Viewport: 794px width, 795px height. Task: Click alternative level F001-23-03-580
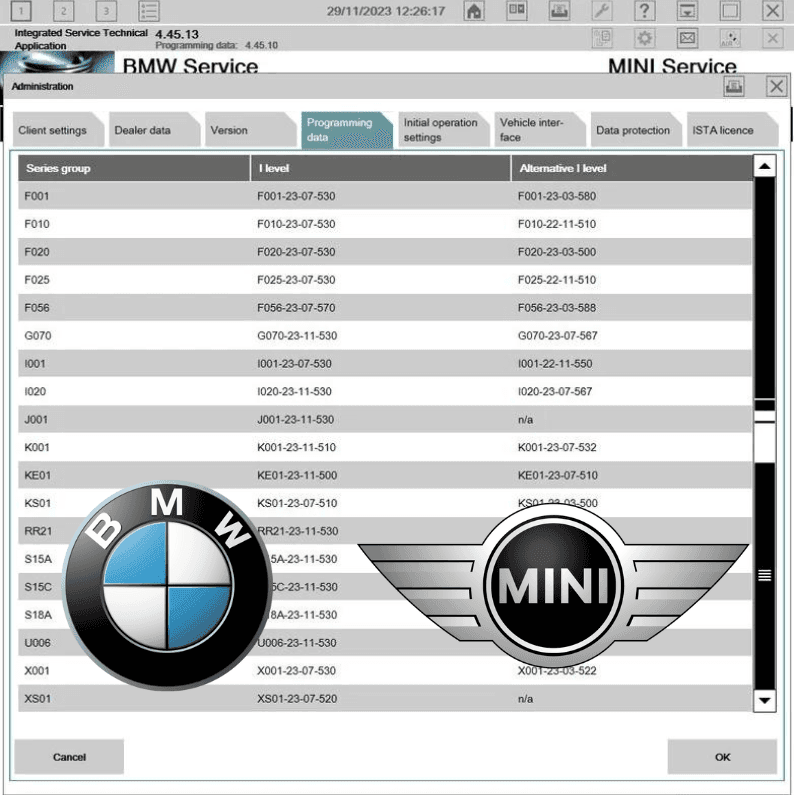pyautogui.click(x=557, y=196)
